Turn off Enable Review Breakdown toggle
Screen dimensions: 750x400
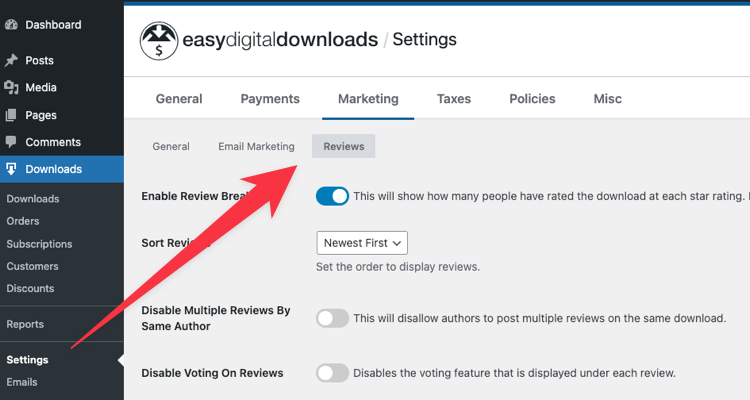tap(332, 196)
